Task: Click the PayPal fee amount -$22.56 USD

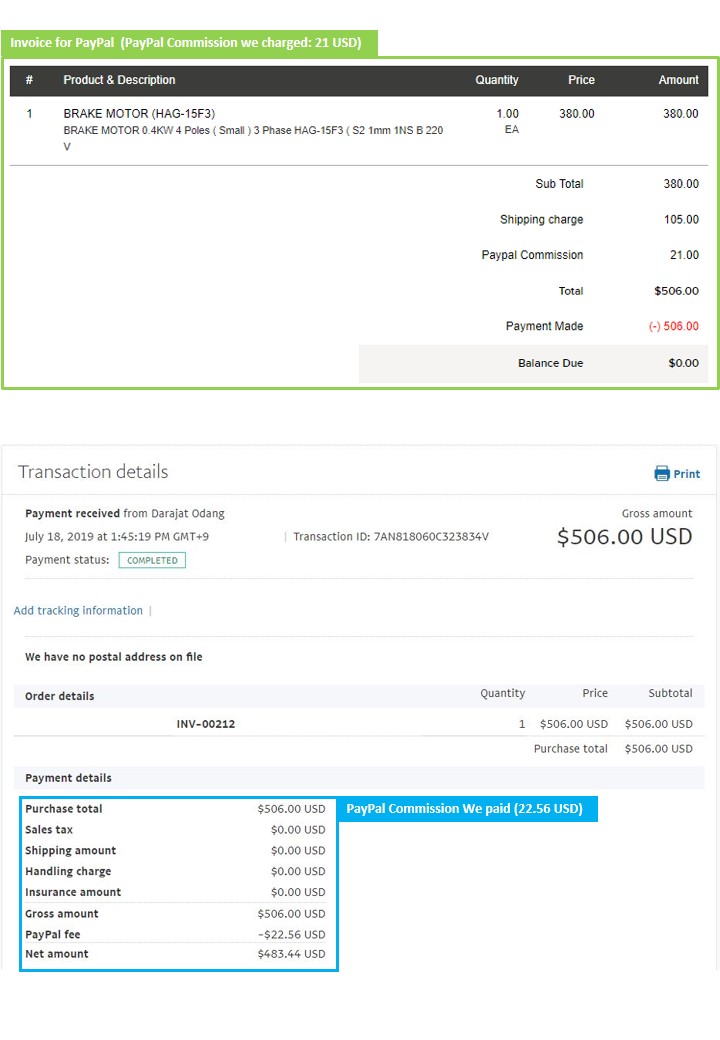Action: 291,934
